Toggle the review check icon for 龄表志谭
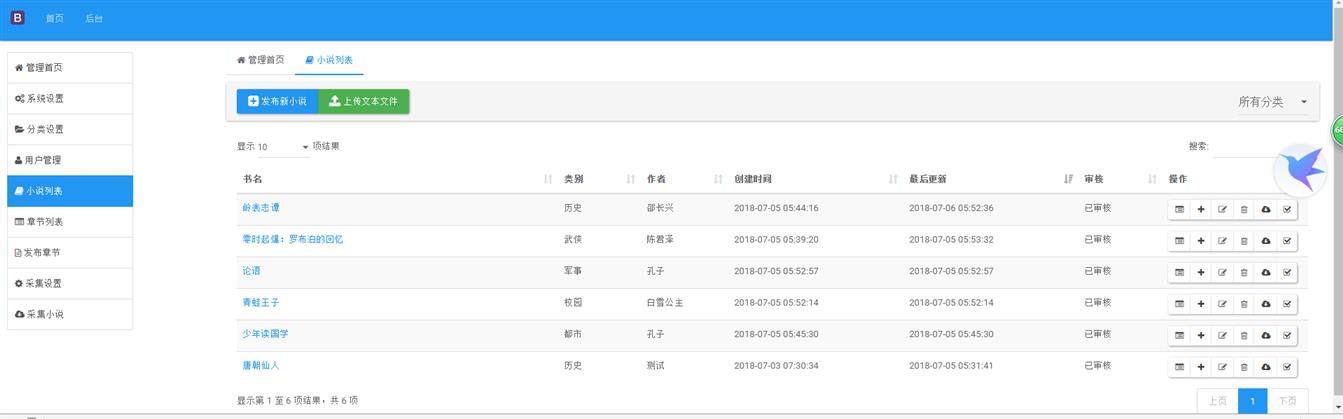Screen dimensions: 1343x419 point(1287,210)
